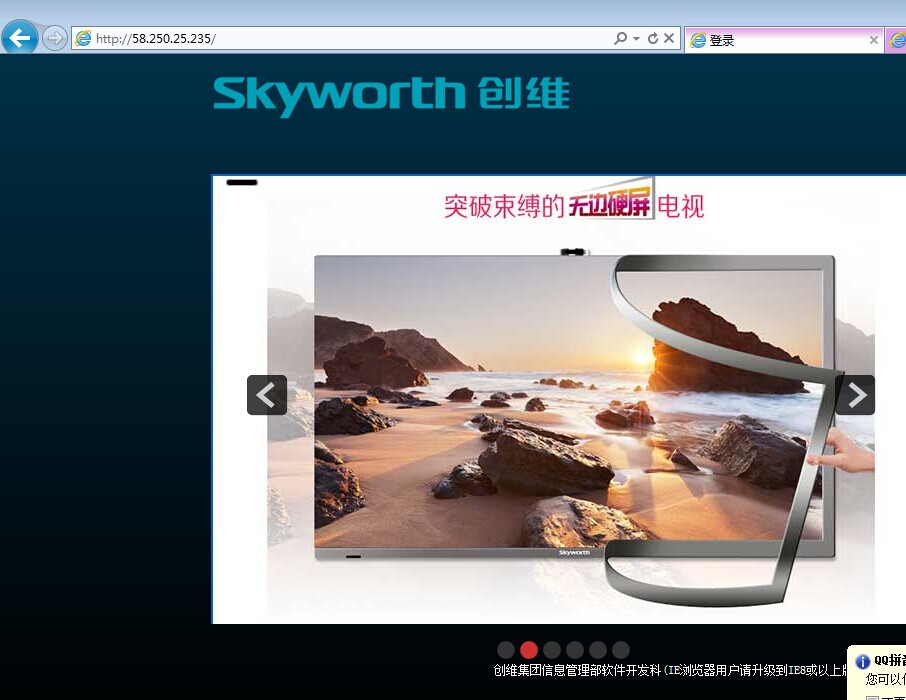Select the active red carousel dot
The width and height of the screenshot is (906, 700).
point(529,650)
